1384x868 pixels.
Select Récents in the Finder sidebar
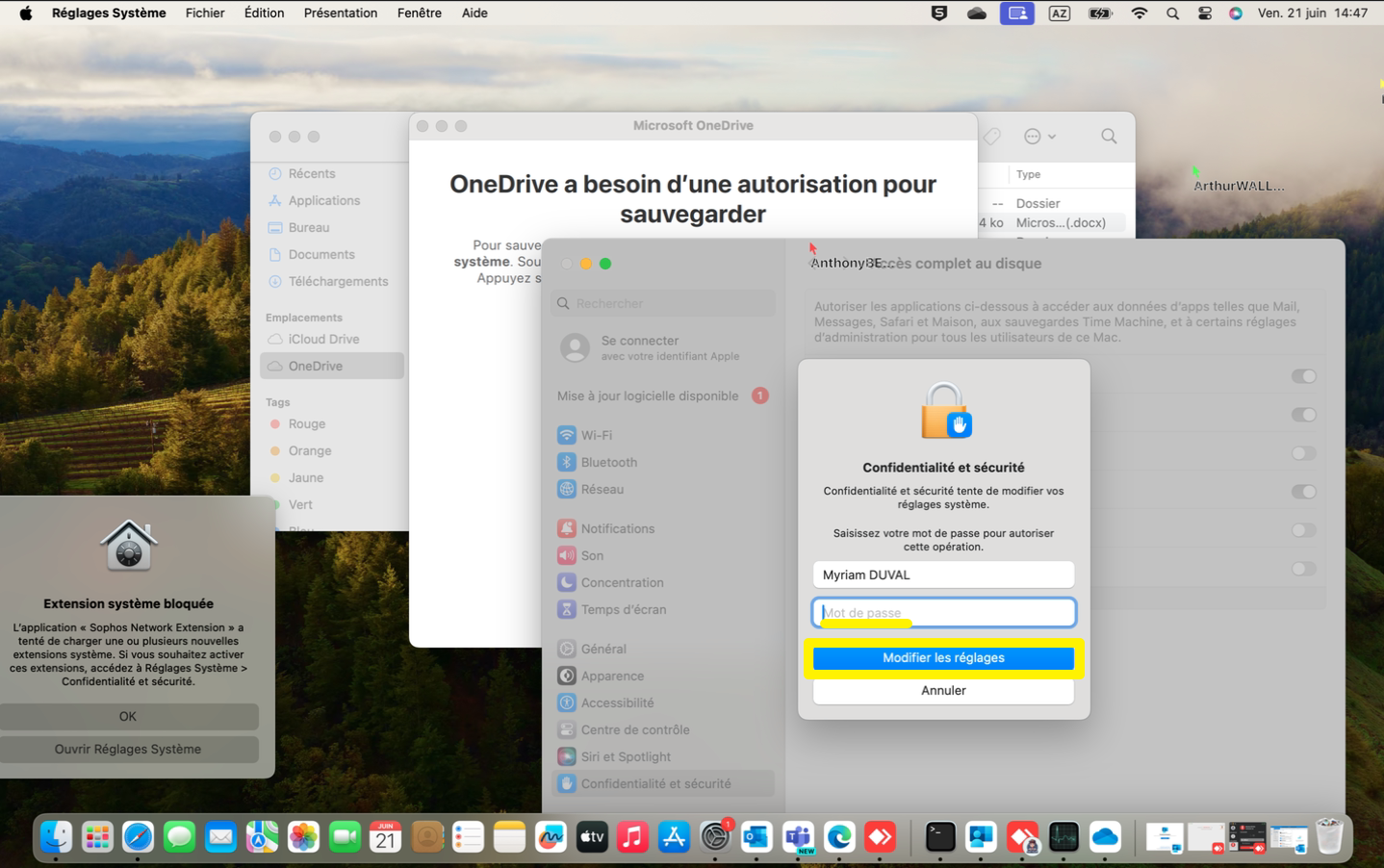click(332, 173)
